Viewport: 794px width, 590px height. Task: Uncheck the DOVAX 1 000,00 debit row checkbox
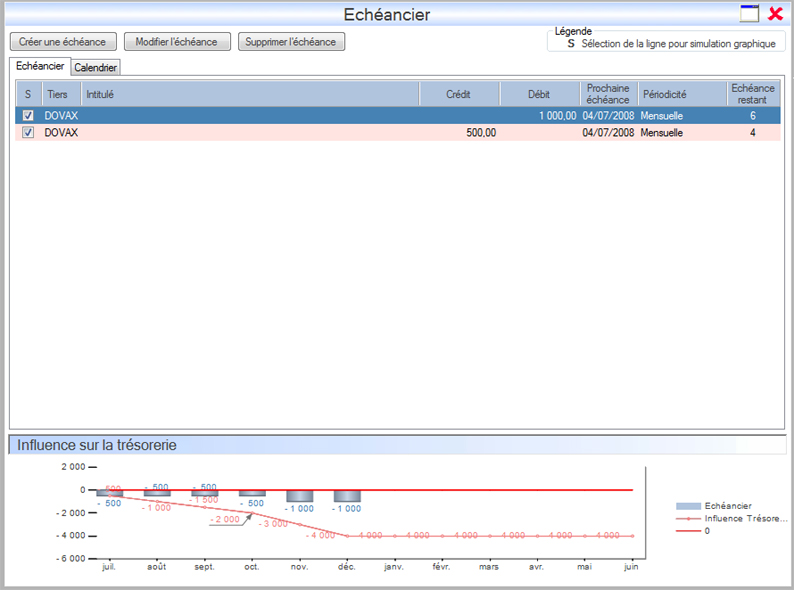tap(28, 115)
